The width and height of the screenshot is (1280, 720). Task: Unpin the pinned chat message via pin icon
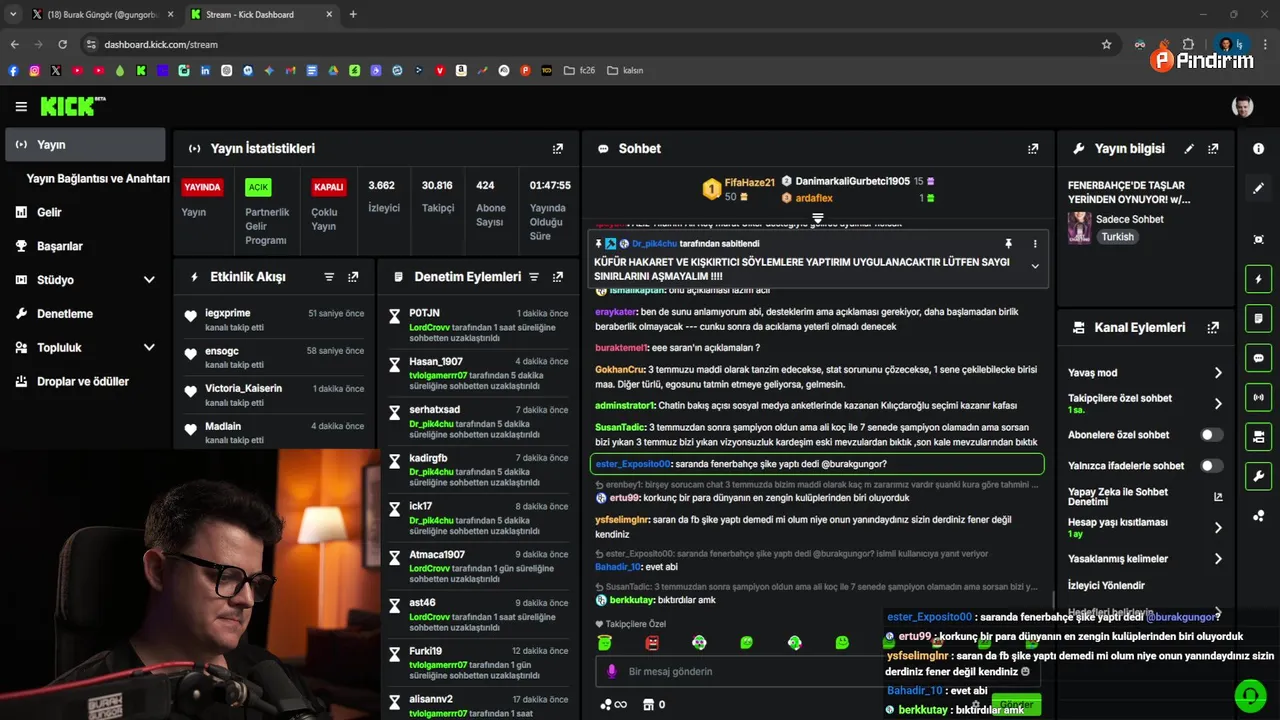pos(1008,243)
